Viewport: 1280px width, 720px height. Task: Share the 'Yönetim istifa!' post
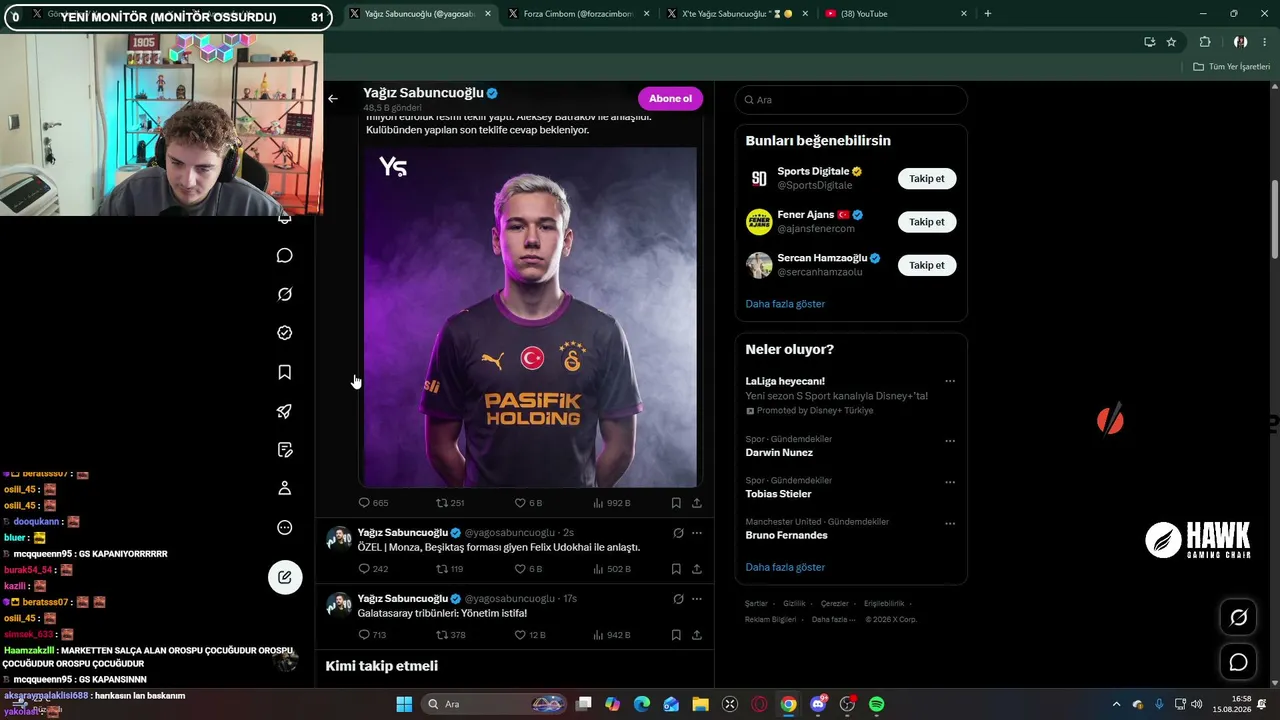[x=697, y=635]
